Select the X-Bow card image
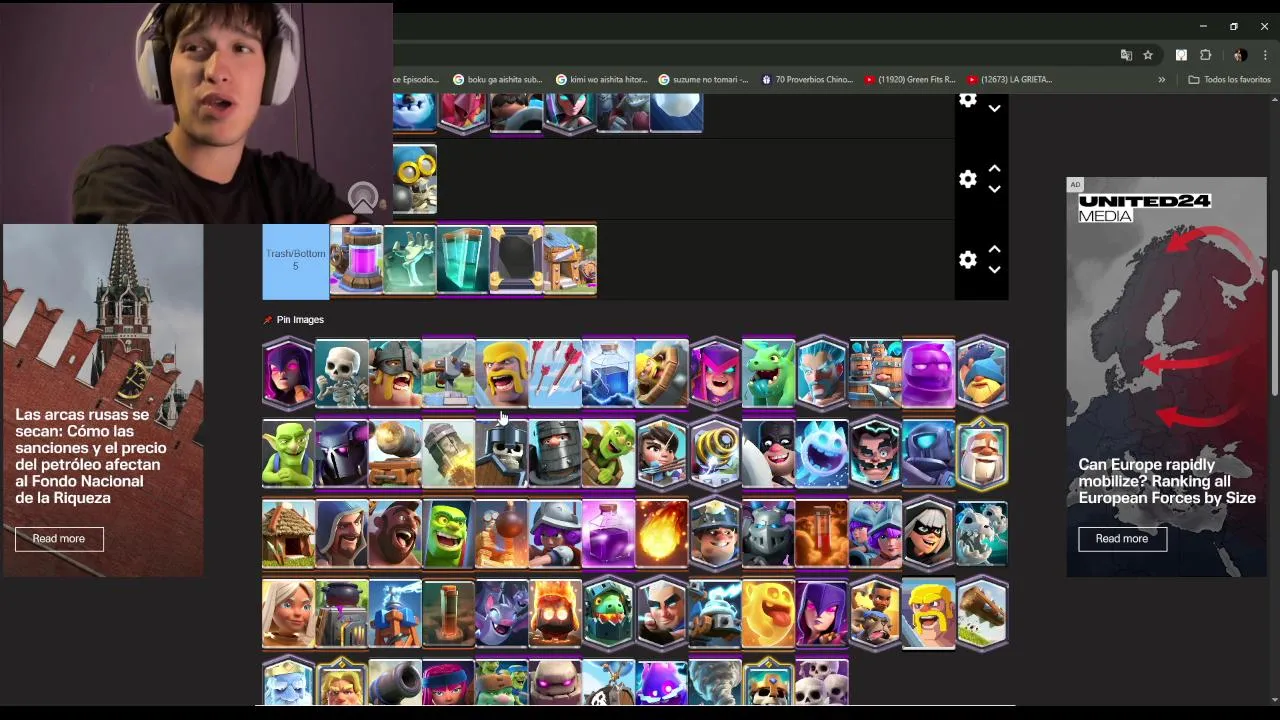 pyautogui.click(x=448, y=373)
